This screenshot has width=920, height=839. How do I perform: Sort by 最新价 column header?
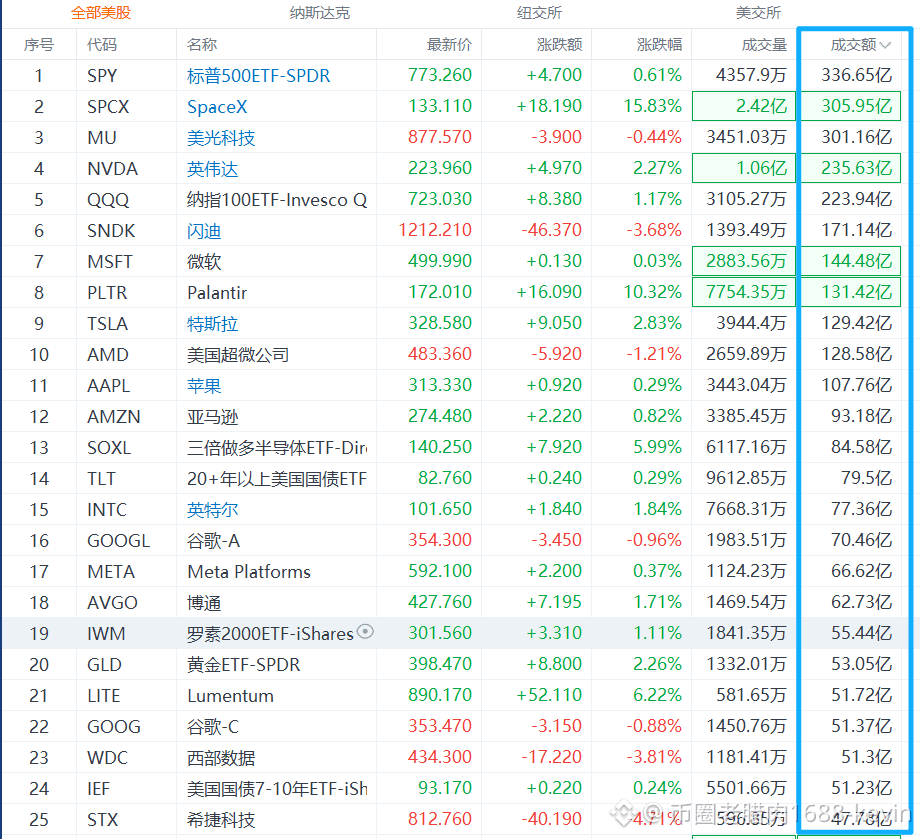[449, 45]
